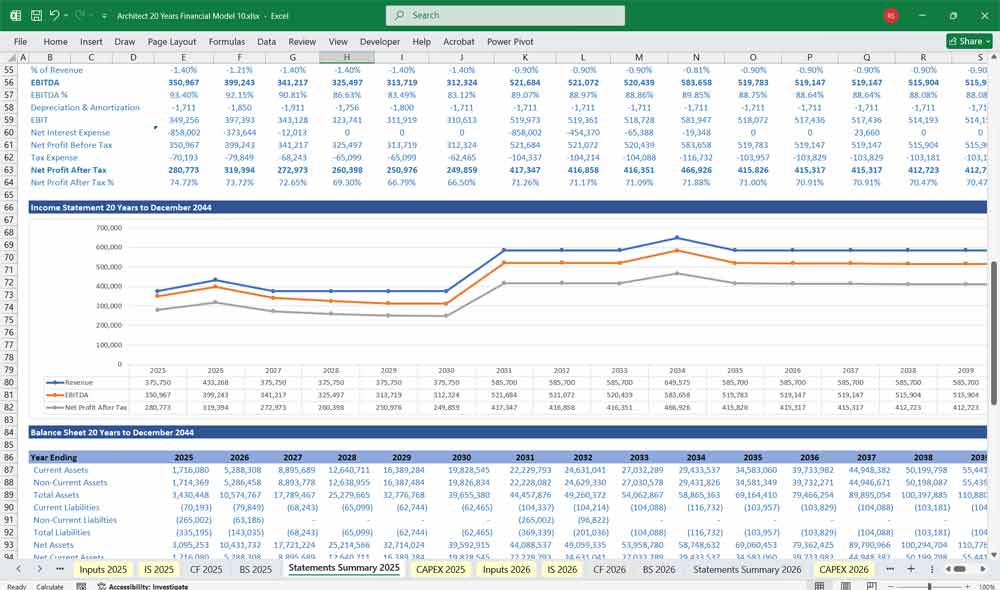Screen dimensions: 1000x590
Task: Click the Save icon in Quick Access Toolbar
Action: [36, 14]
